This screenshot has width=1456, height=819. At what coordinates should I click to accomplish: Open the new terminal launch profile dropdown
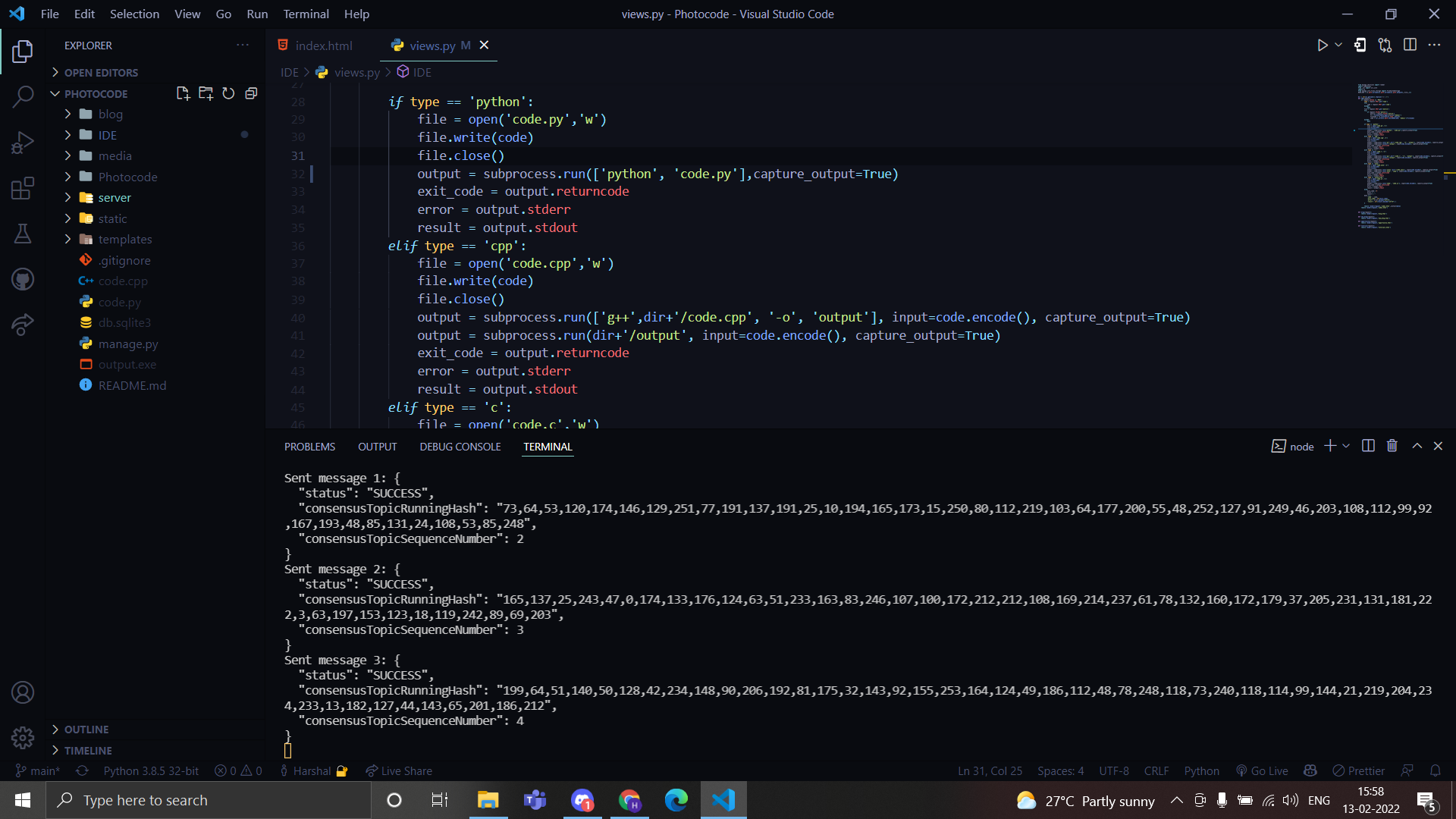pos(1346,446)
